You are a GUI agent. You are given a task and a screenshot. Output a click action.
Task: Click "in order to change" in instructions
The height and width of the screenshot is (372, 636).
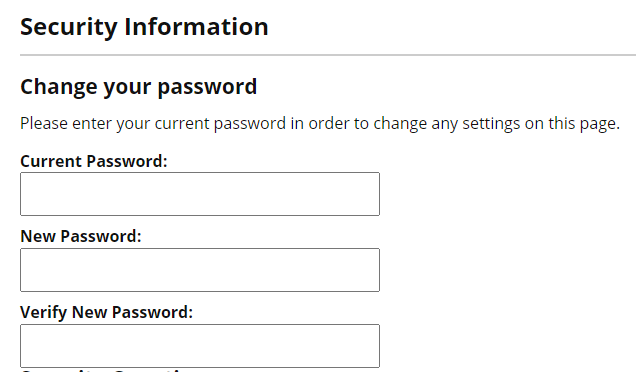click(359, 123)
